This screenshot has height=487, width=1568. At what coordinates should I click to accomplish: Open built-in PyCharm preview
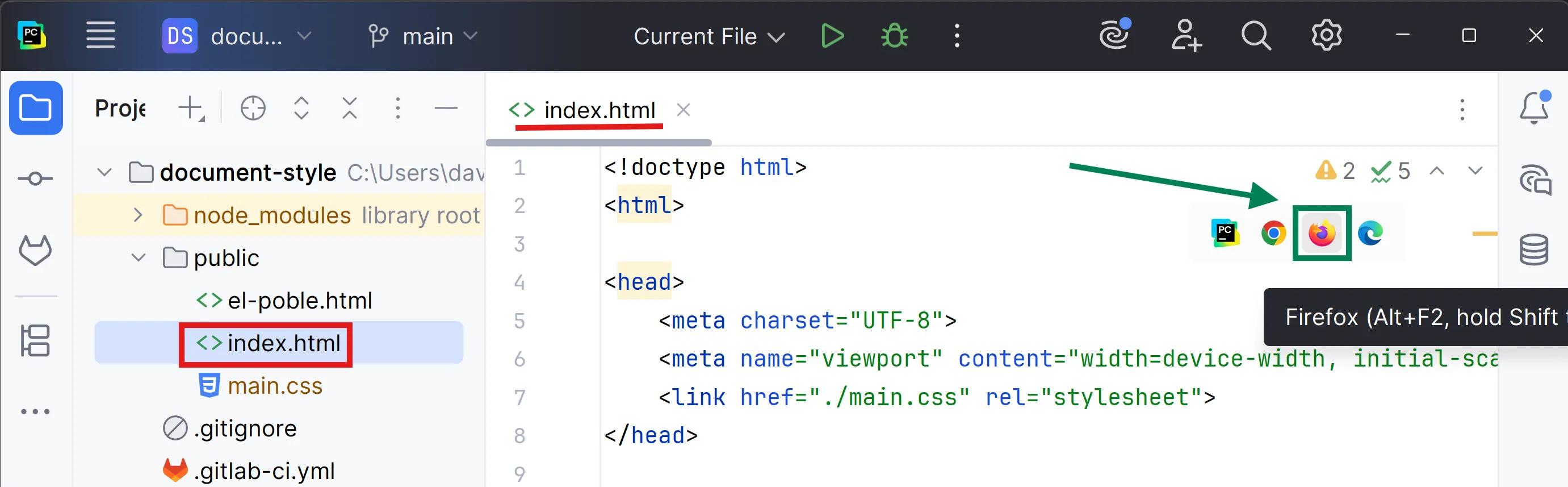pyautogui.click(x=1225, y=234)
